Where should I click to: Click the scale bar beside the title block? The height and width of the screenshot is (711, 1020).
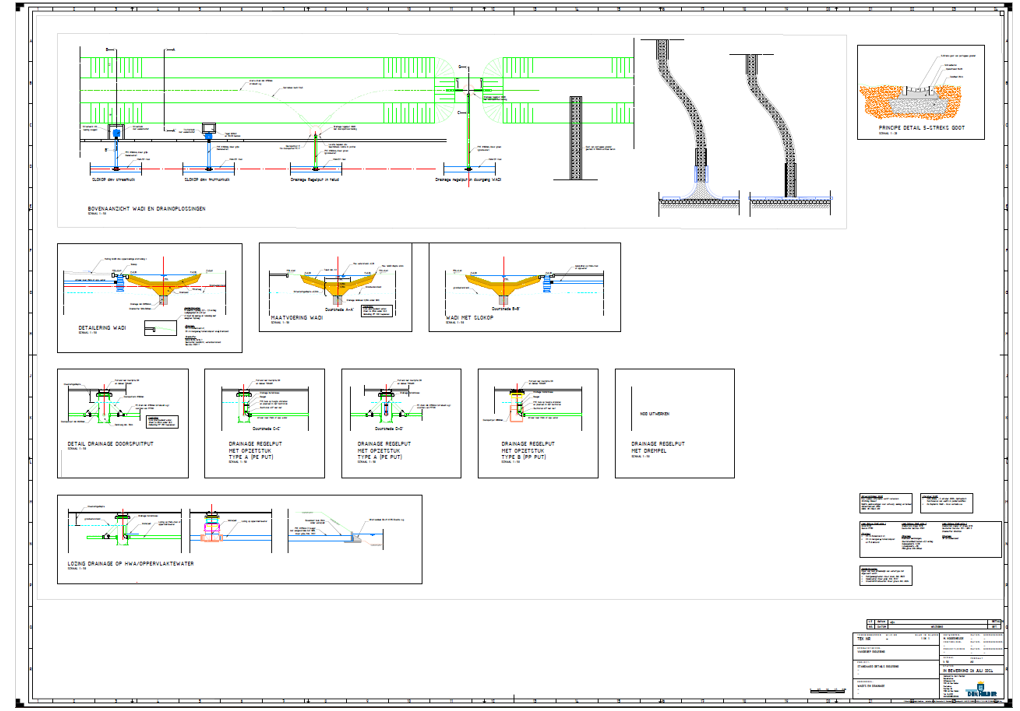(x=828, y=690)
